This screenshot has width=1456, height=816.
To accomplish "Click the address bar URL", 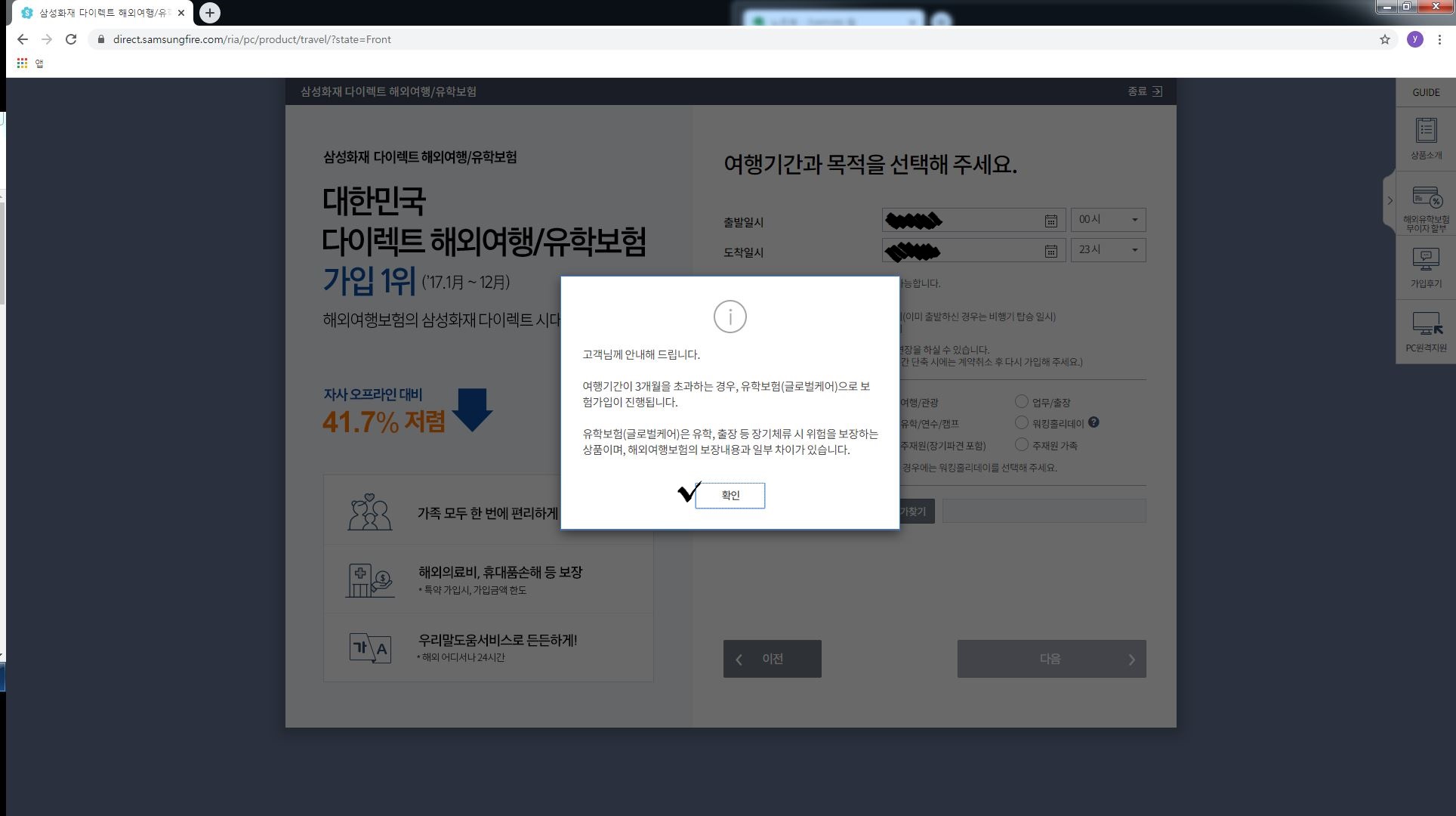I will (252, 39).
